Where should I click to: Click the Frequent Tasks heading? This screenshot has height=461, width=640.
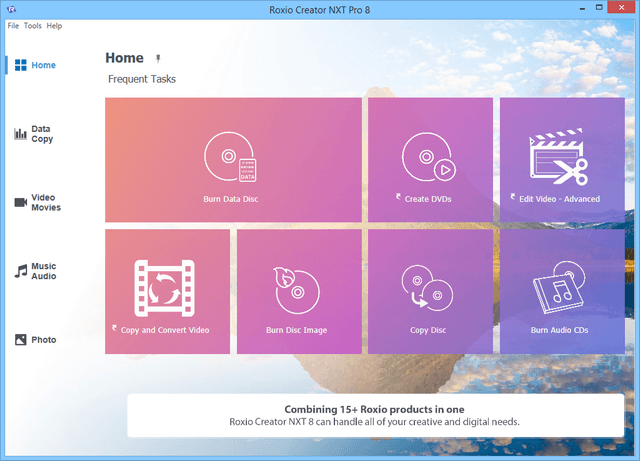click(x=142, y=79)
